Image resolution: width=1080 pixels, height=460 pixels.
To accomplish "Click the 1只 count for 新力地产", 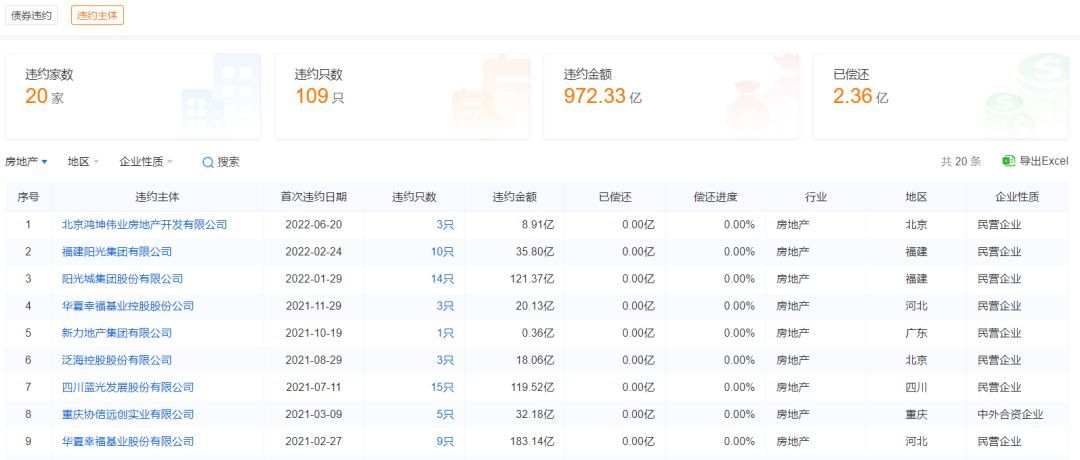I will coord(445,333).
